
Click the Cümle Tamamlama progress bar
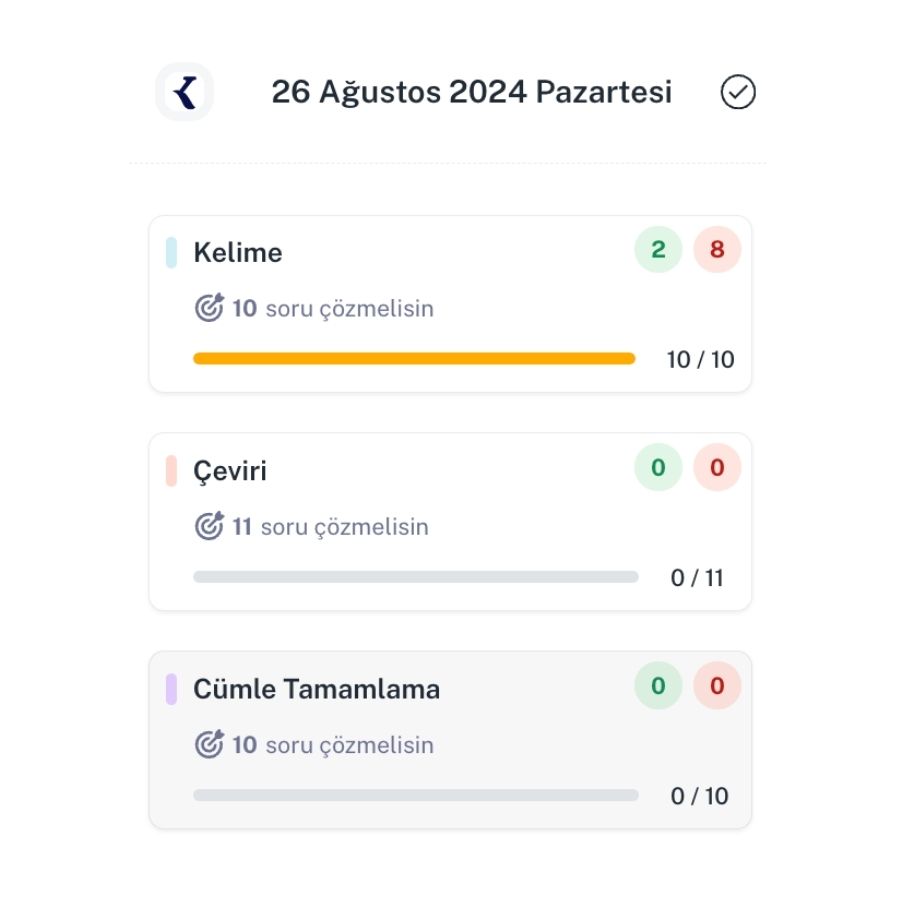[x=416, y=795]
